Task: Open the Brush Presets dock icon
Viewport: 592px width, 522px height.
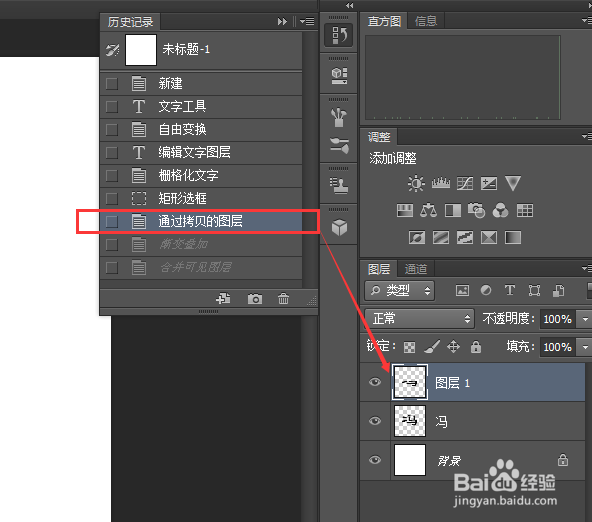Action: 339,145
